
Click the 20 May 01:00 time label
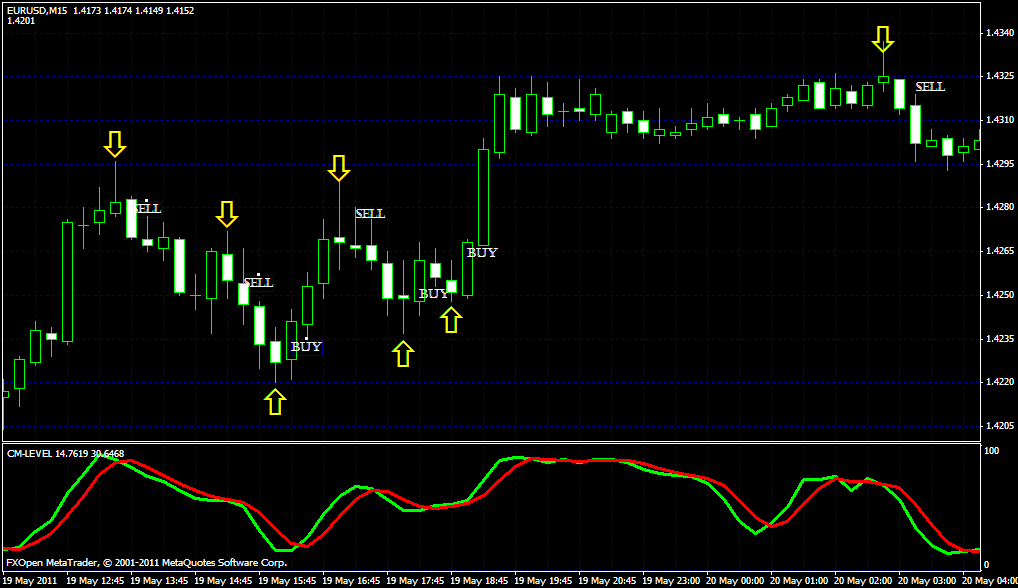tap(799, 580)
